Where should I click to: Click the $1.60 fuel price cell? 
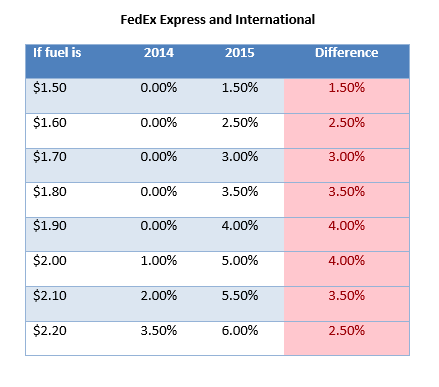[x=50, y=123]
